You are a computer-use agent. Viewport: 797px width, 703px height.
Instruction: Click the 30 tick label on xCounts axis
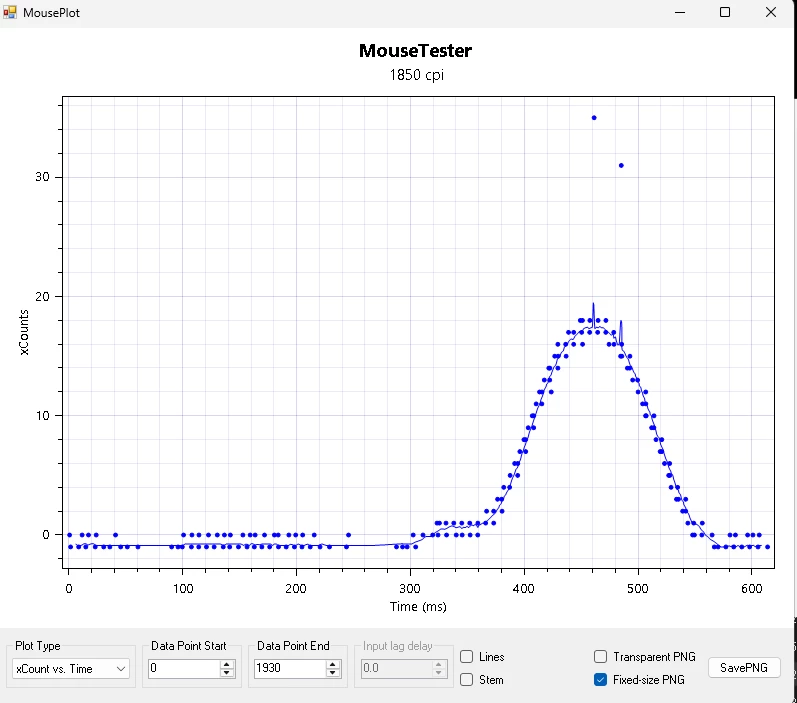point(42,177)
